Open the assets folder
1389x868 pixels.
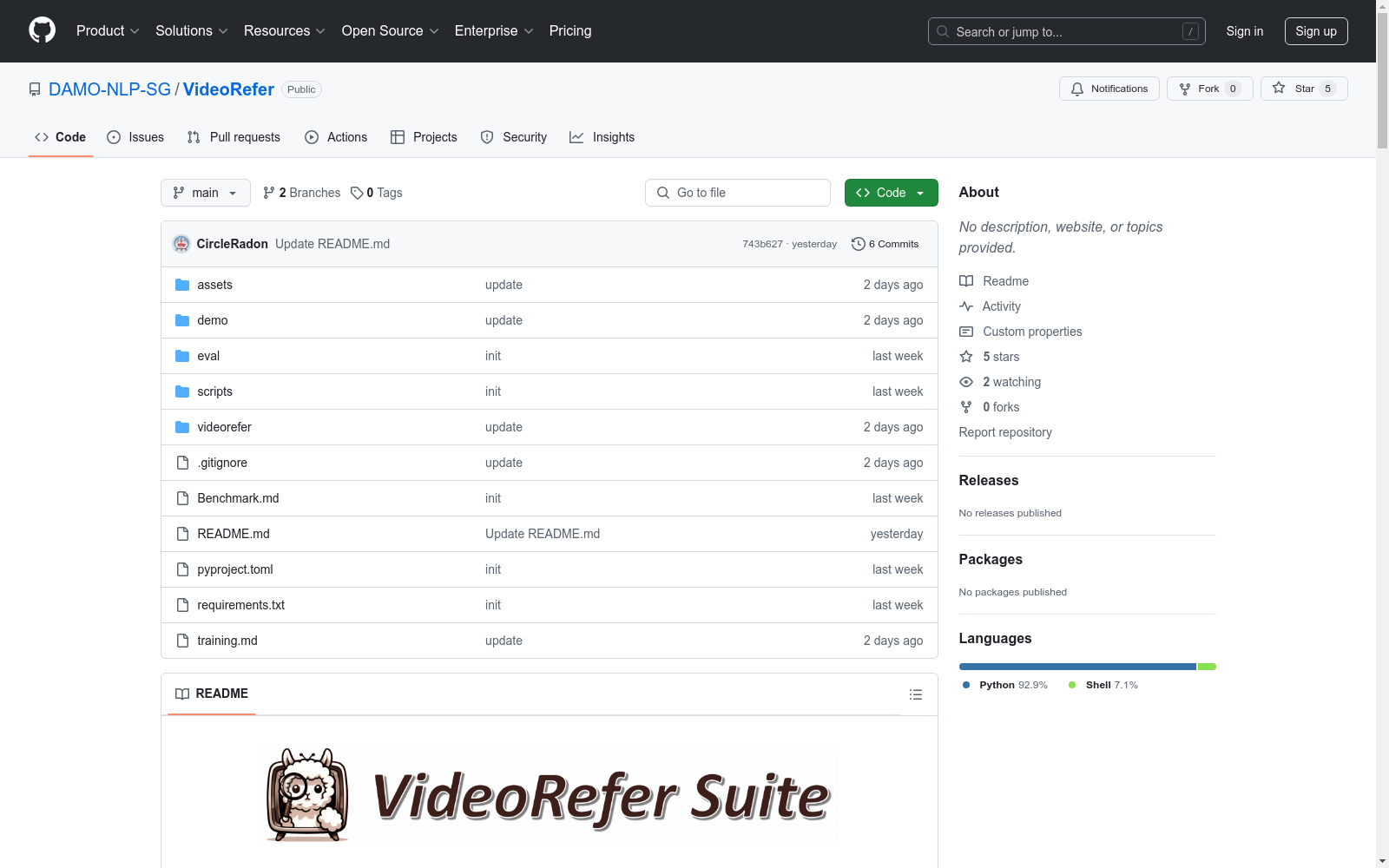214,285
